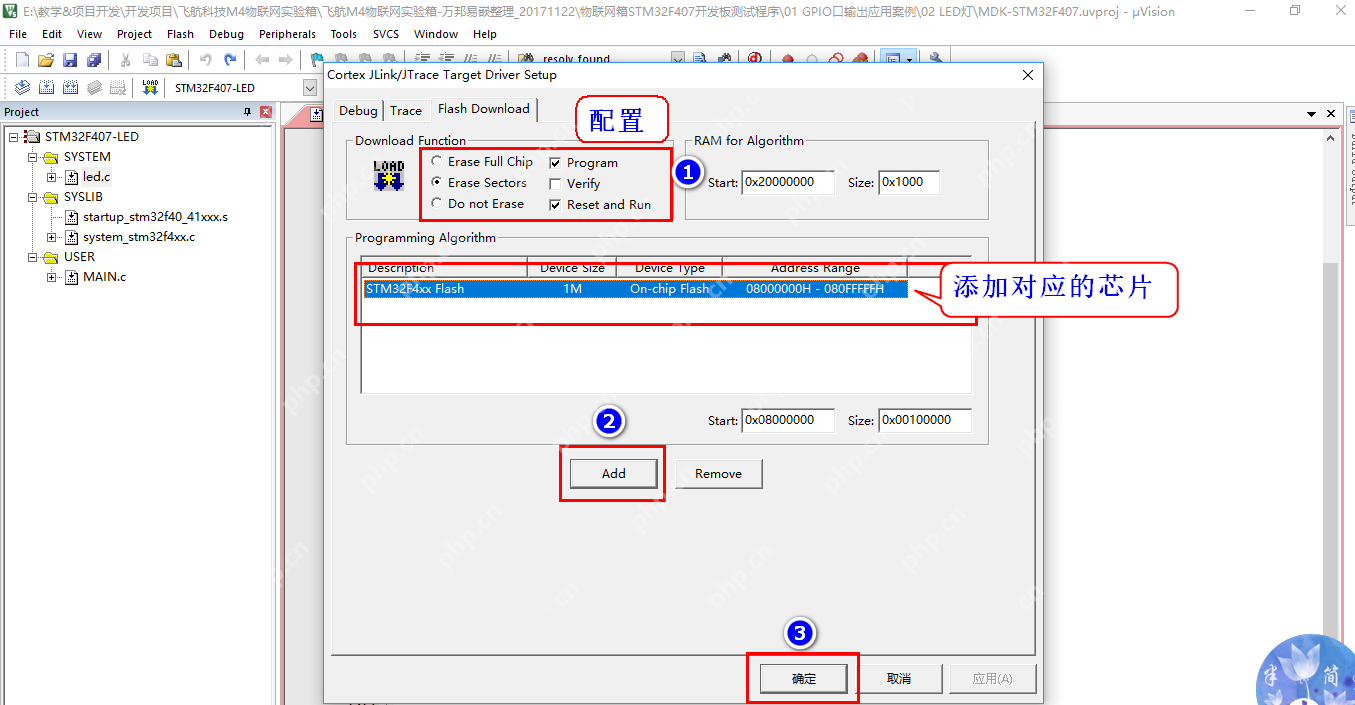Uncheck the Reset and Run checkbox
The width and height of the screenshot is (1355, 705).
coord(555,205)
